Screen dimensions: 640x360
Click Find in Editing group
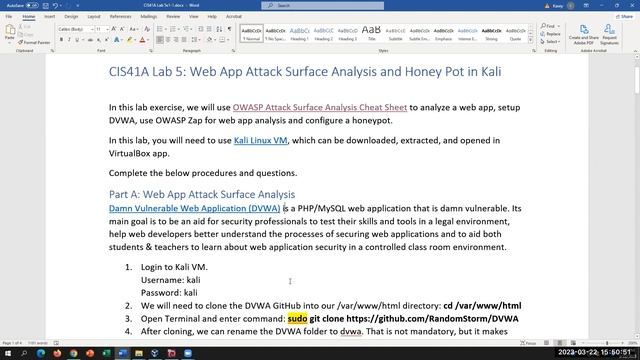click(548, 26)
